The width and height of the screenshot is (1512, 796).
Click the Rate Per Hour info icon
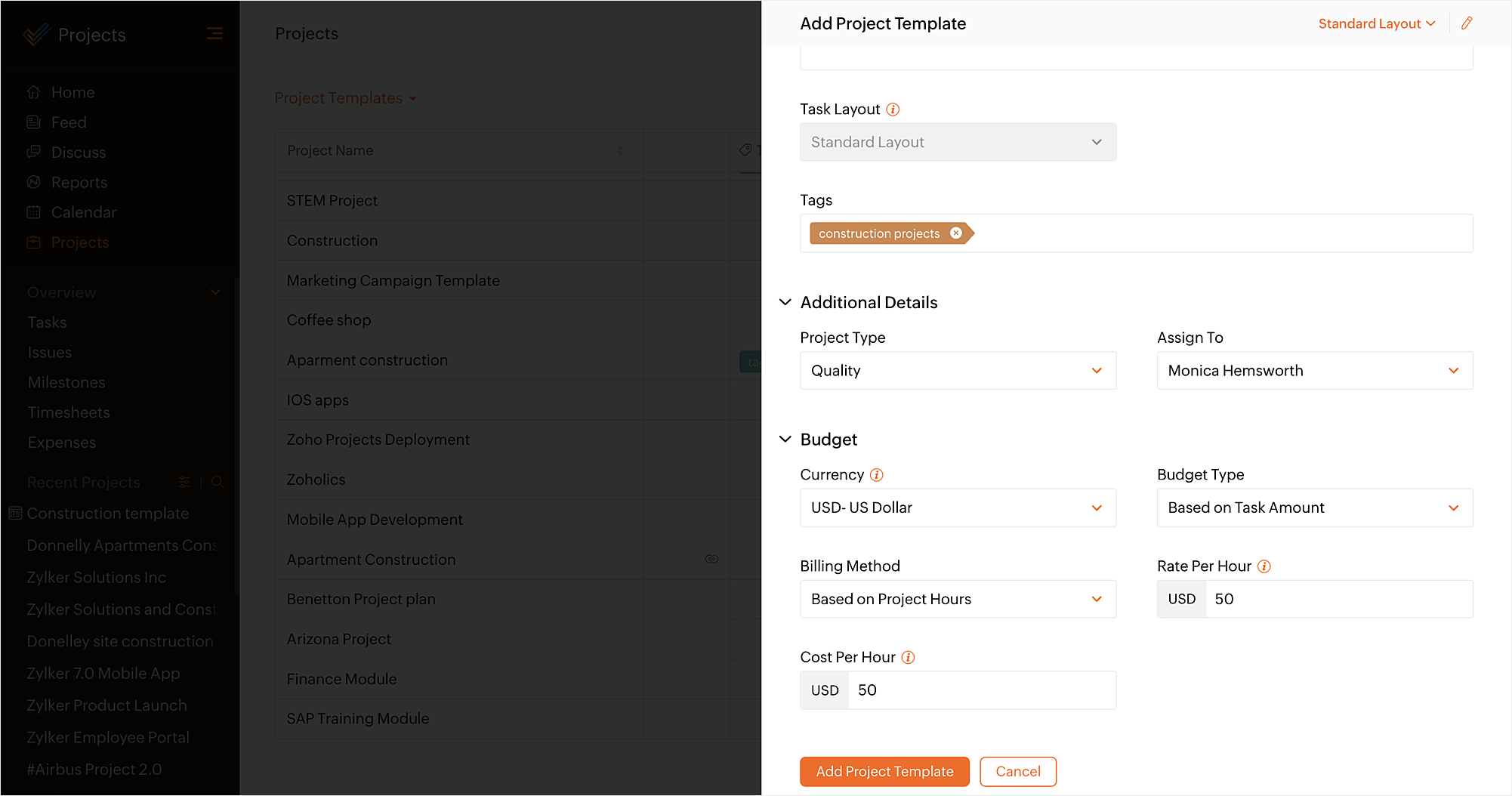pyautogui.click(x=1264, y=566)
